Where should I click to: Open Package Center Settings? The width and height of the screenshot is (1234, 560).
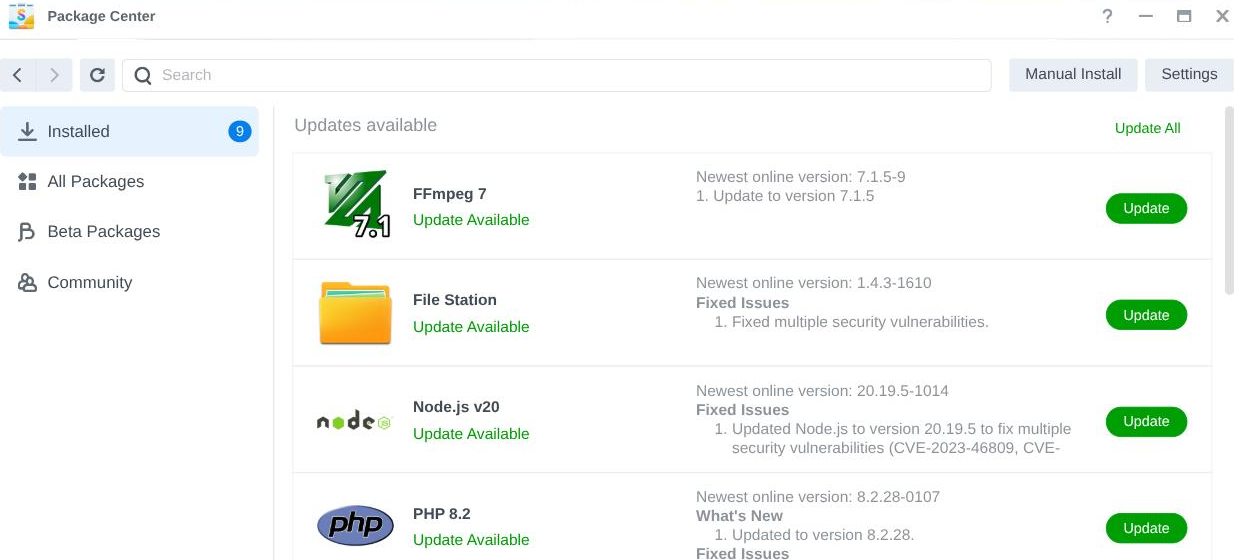[x=1189, y=74]
